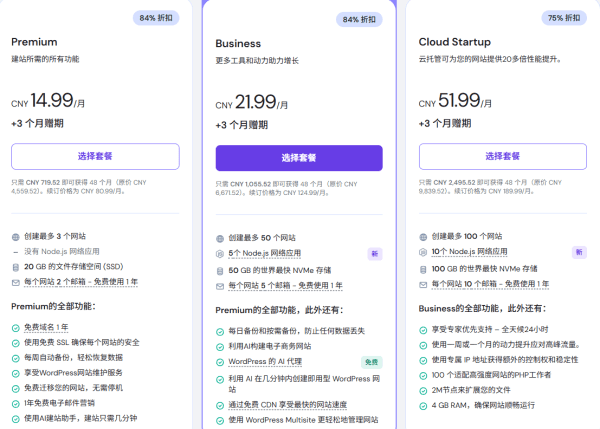The height and width of the screenshot is (429, 600).
Task: Click Node.js icon beside 5个 Node.js 网络应用
Action: click(220, 253)
